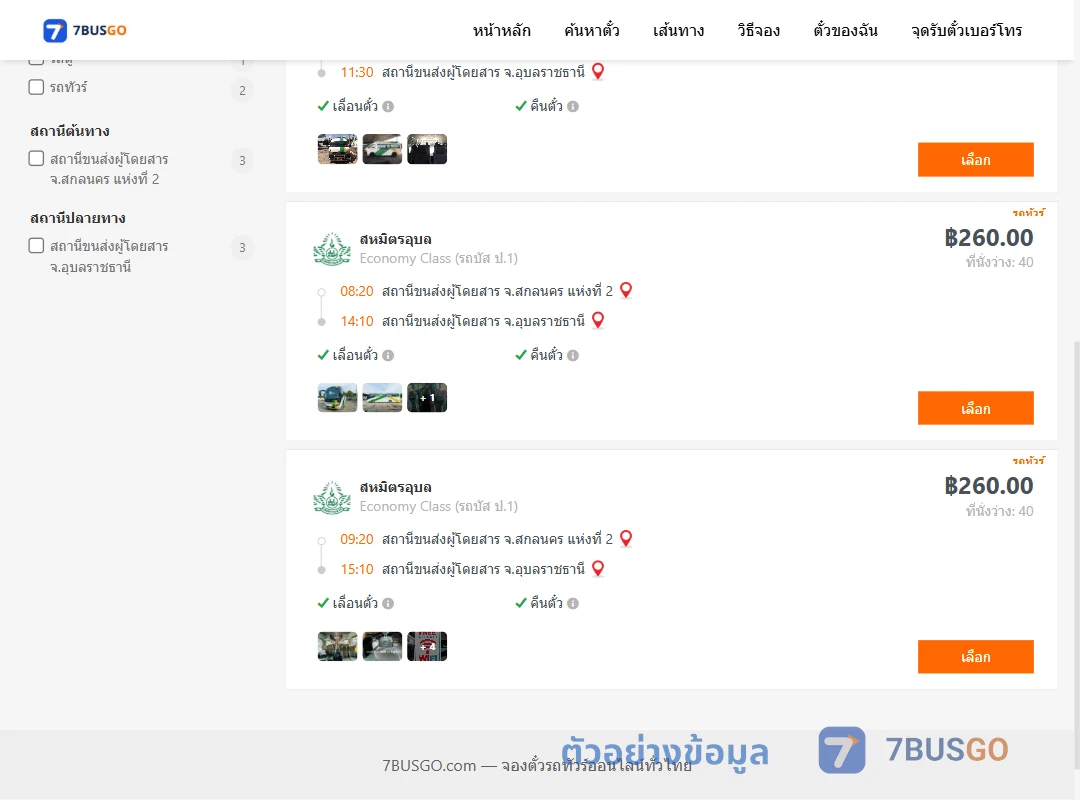Click map pin next to 09:20 departure station
1080x800 pixels.
[x=625, y=538]
